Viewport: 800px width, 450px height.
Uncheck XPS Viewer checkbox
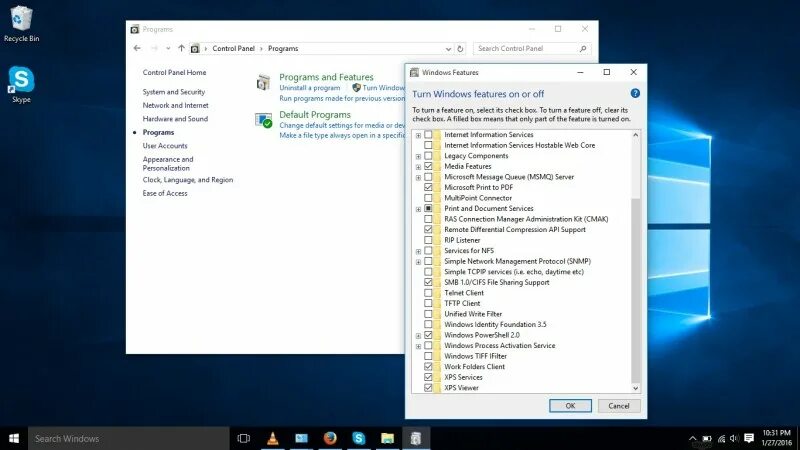click(428, 388)
